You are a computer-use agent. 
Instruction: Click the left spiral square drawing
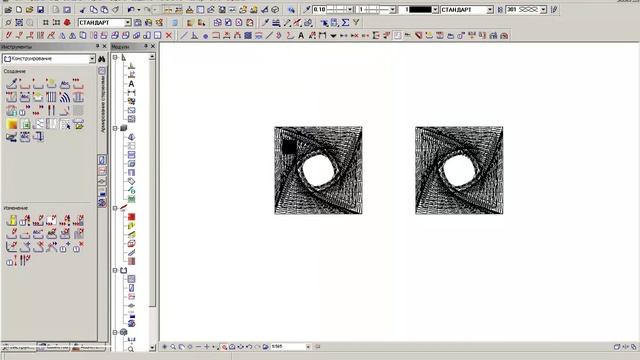click(318, 170)
